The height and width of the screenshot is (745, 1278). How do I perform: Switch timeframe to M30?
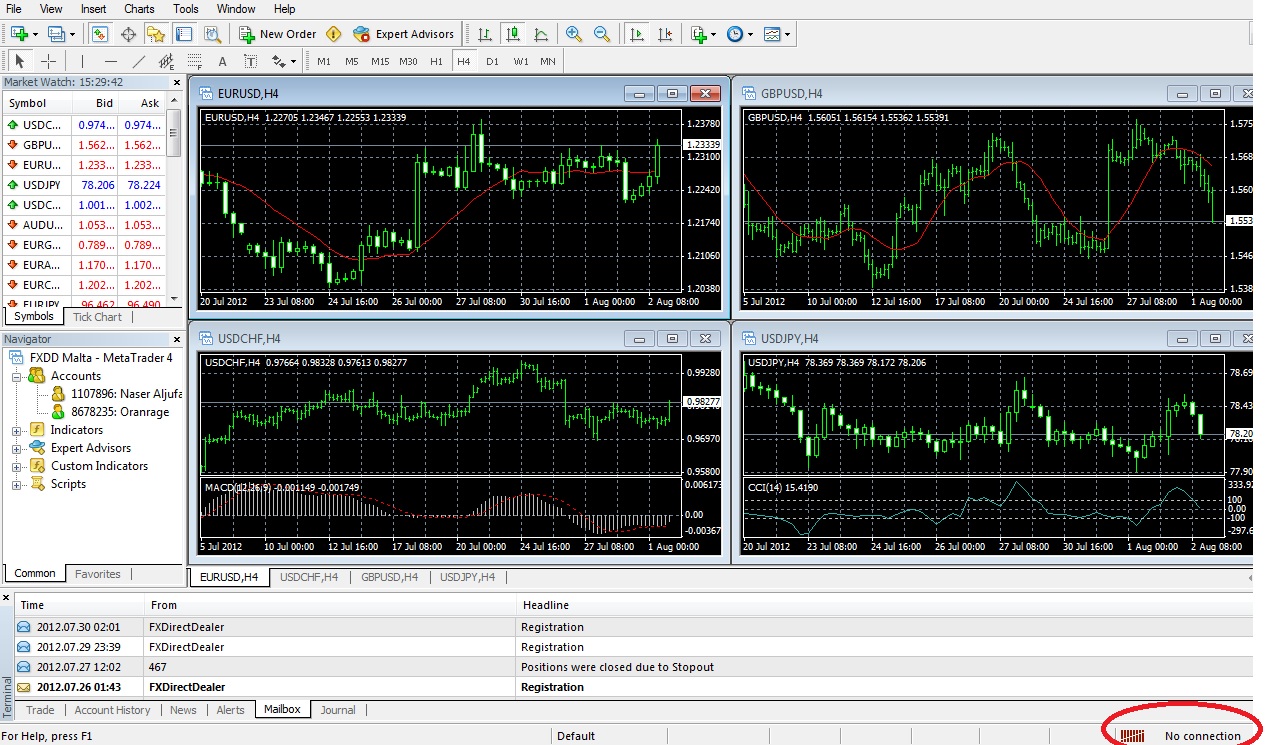tap(408, 61)
